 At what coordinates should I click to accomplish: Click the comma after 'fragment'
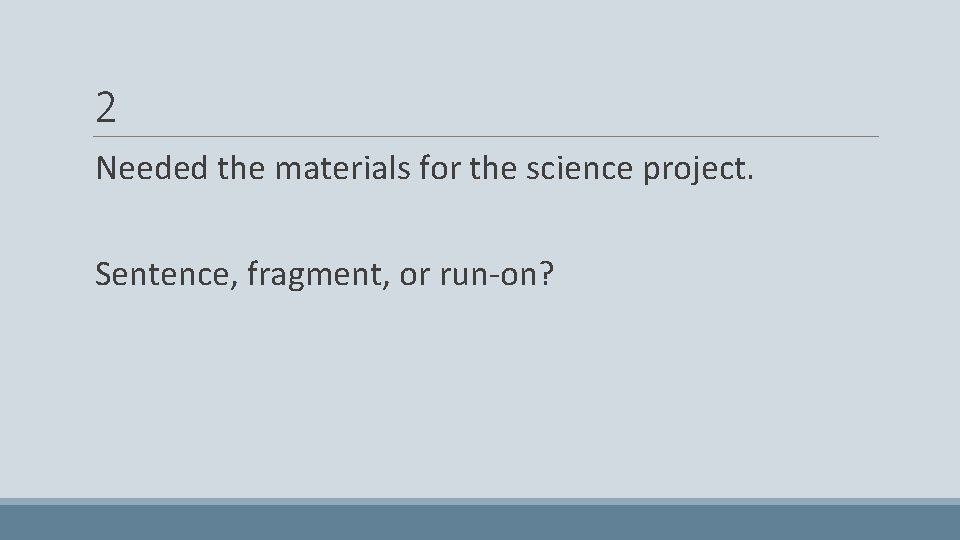pos(386,285)
